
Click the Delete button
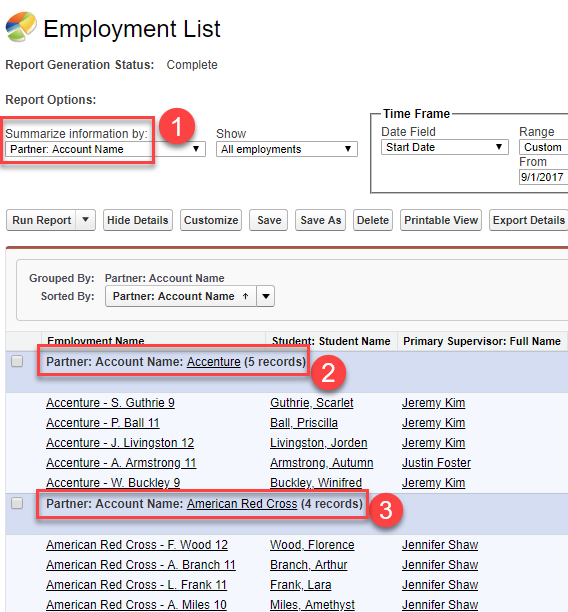(x=373, y=220)
